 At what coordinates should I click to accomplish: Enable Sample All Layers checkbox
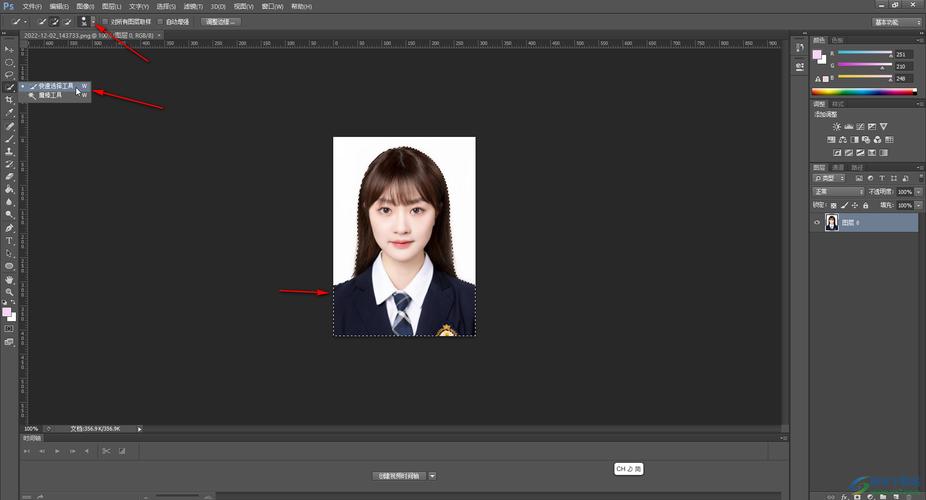pos(105,22)
